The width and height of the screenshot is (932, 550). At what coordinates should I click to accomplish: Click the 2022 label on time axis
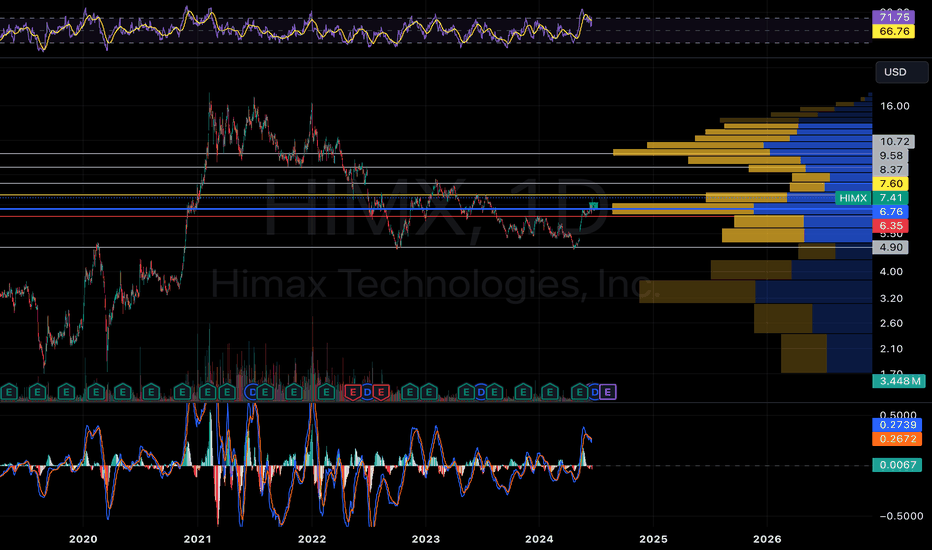(x=312, y=539)
